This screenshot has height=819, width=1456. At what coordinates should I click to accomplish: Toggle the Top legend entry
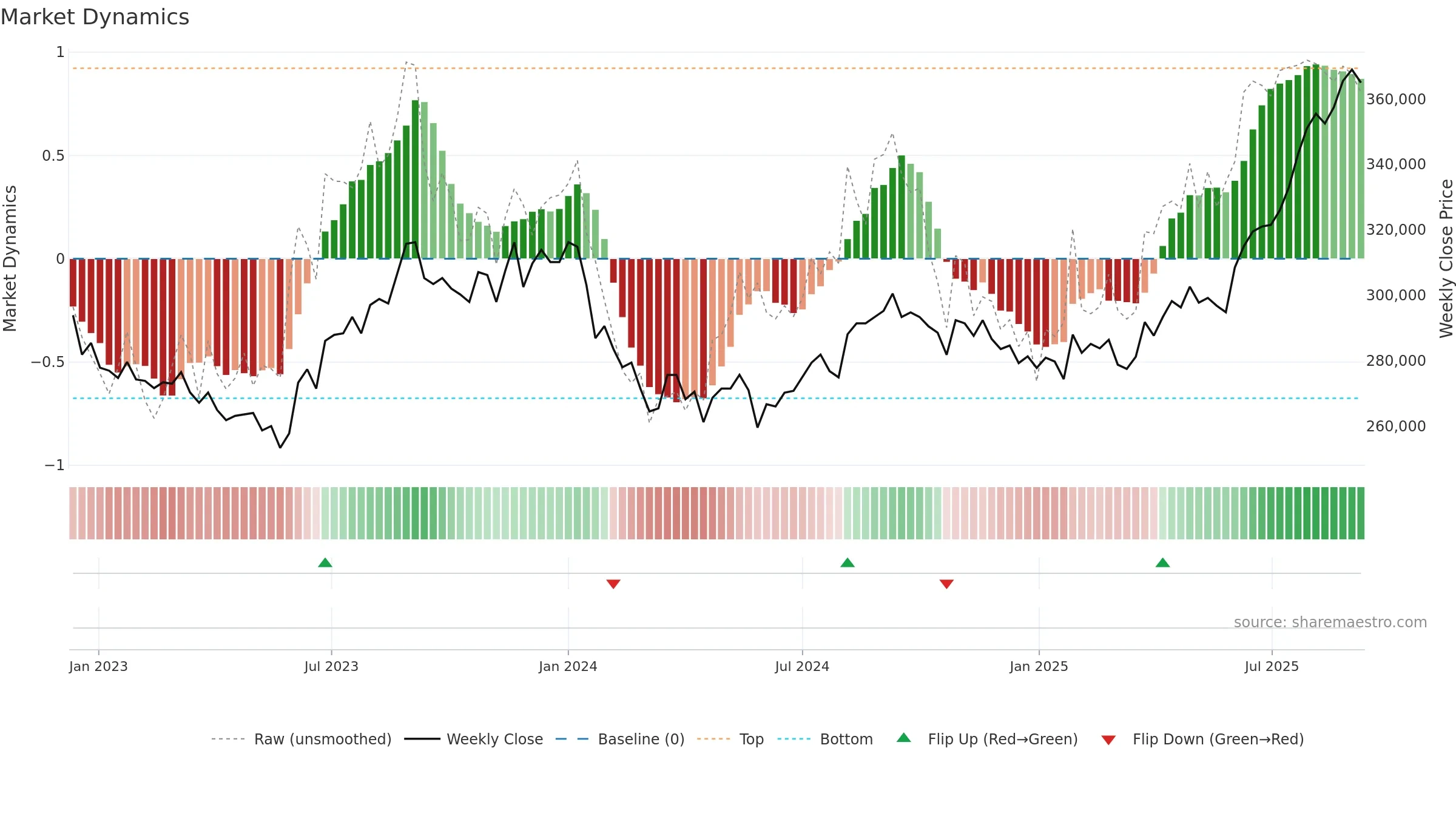click(x=730, y=739)
